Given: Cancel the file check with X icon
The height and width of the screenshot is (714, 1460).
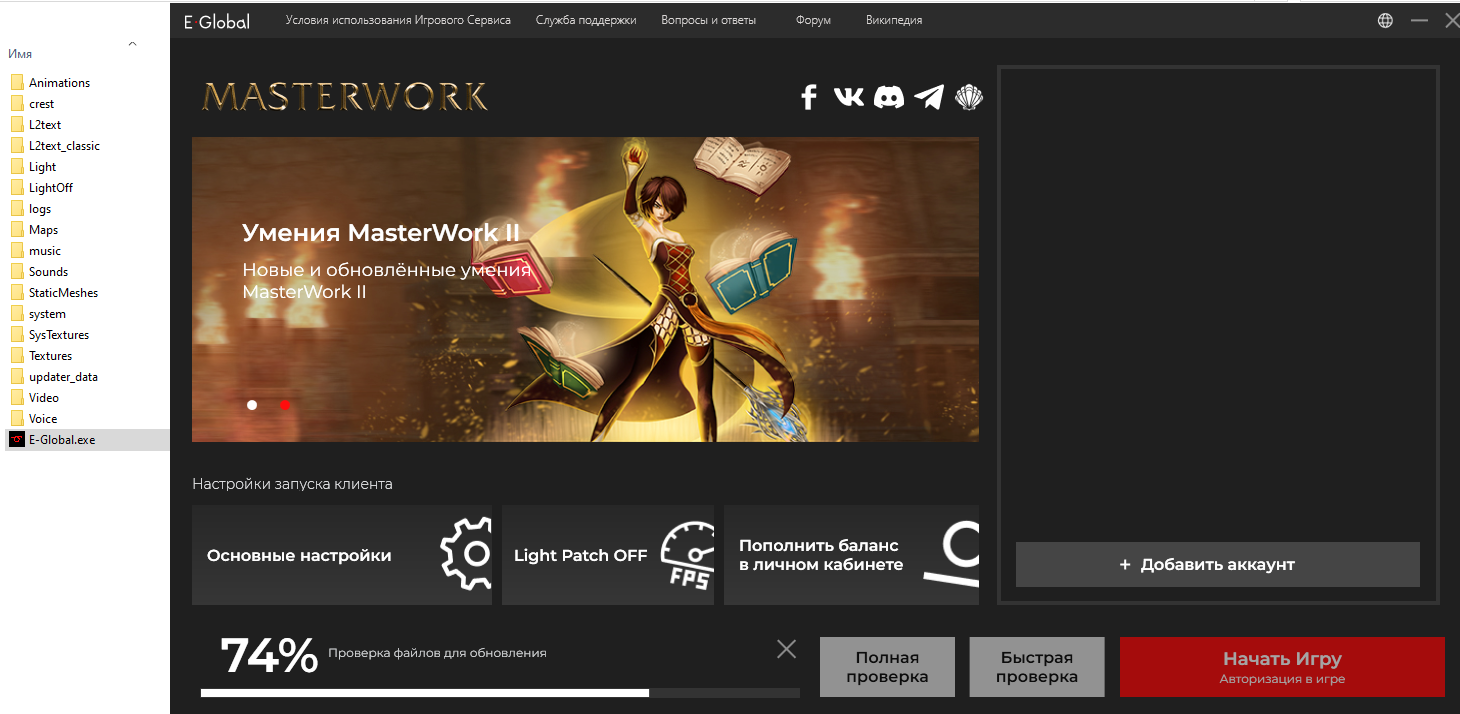Looking at the screenshot, I should 787,649.
